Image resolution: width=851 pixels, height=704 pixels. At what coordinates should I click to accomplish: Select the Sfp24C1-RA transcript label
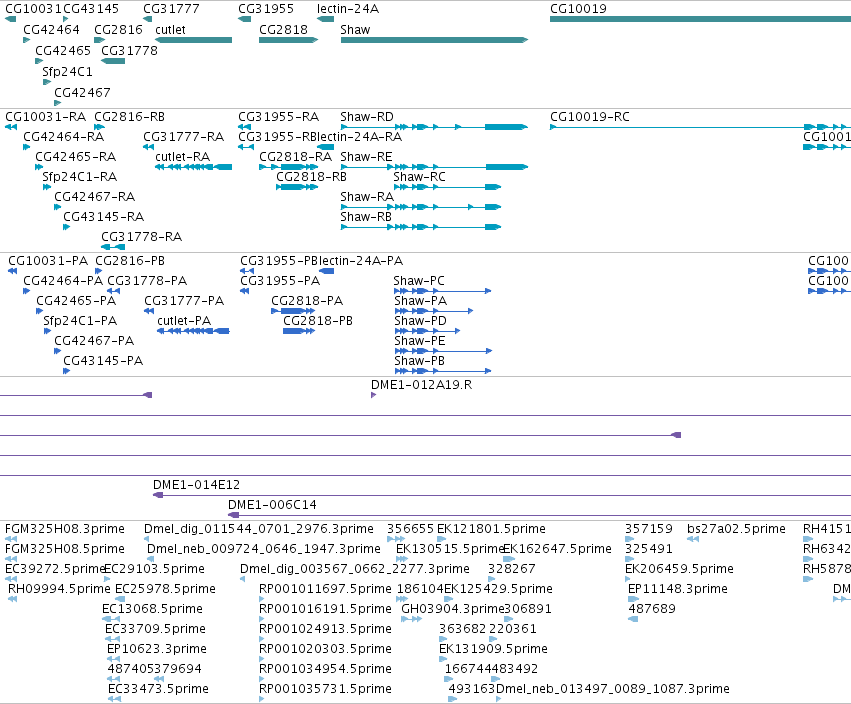click(x=79, y=177)
